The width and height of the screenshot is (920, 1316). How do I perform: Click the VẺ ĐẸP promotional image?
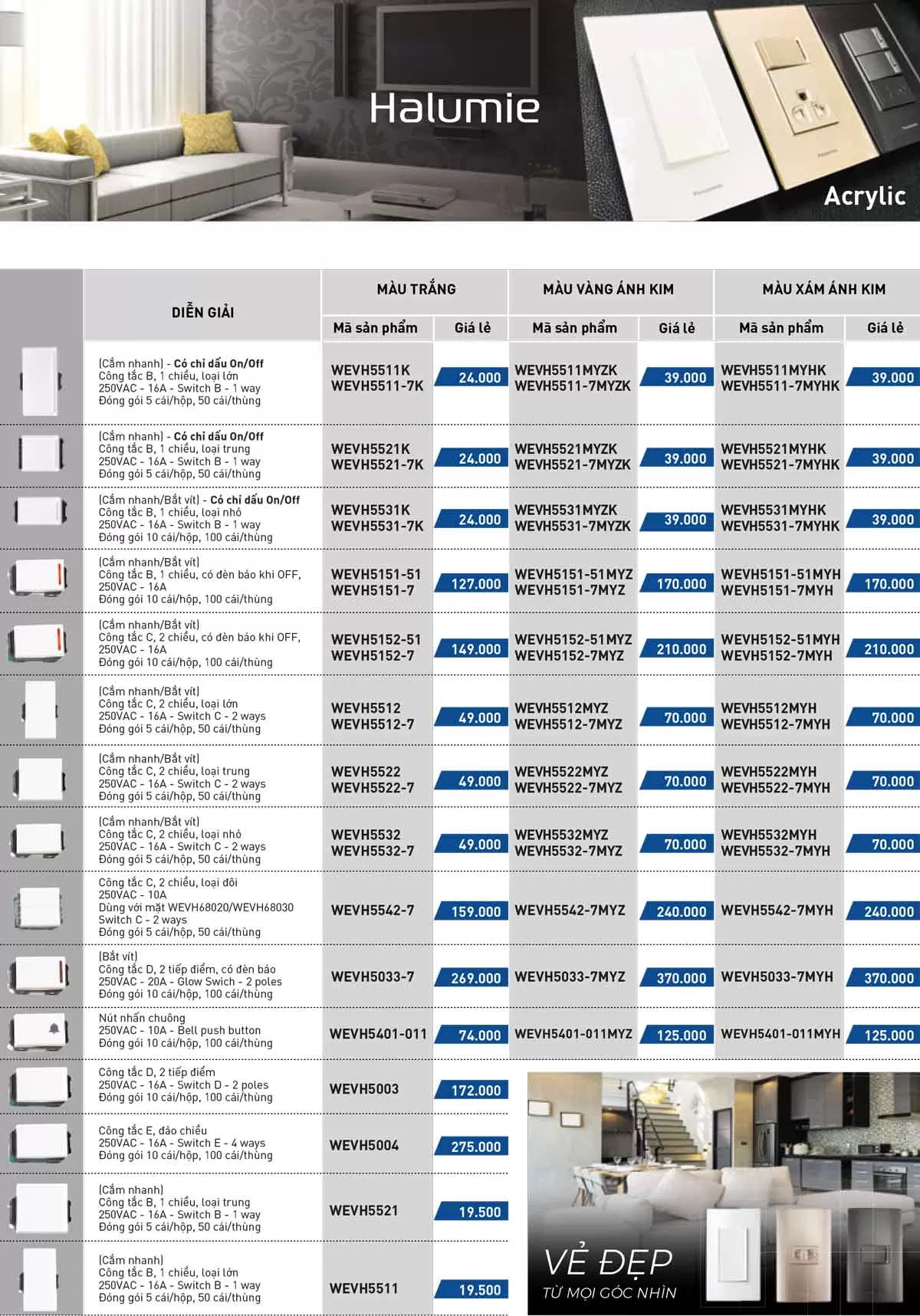click(723, 1193)
